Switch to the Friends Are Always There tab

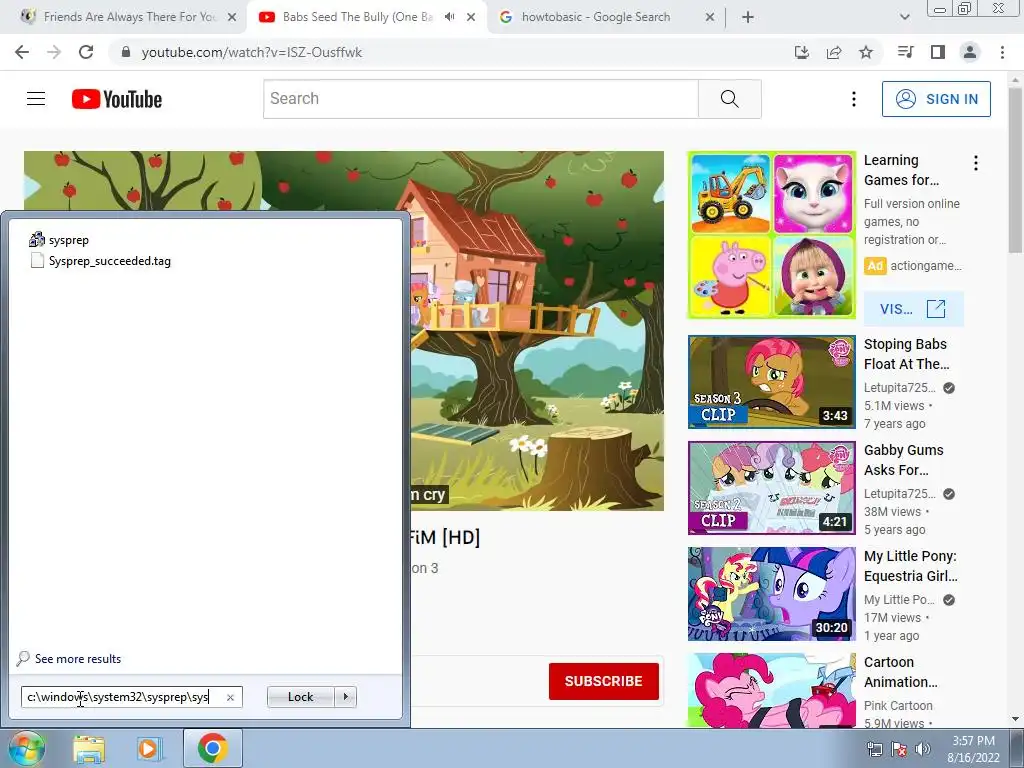tap(123, 17)
